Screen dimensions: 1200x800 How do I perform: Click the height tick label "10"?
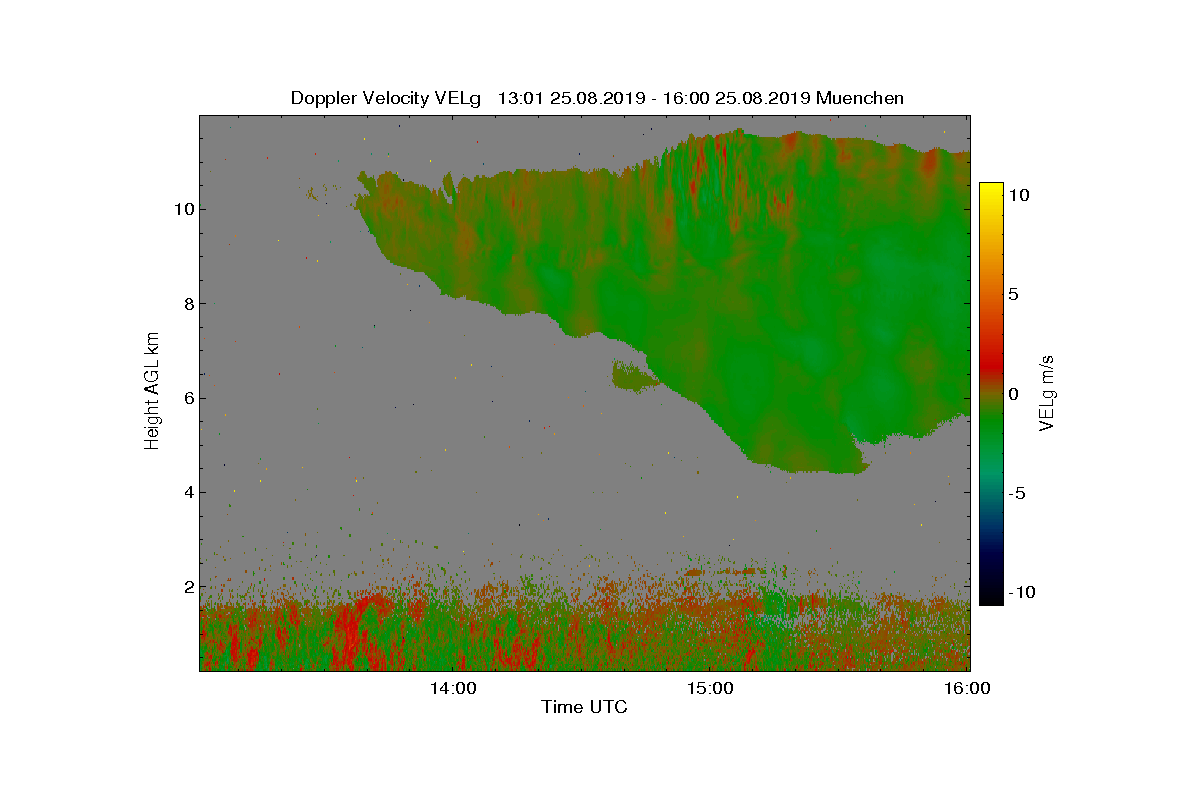click(x=183, y=209)
